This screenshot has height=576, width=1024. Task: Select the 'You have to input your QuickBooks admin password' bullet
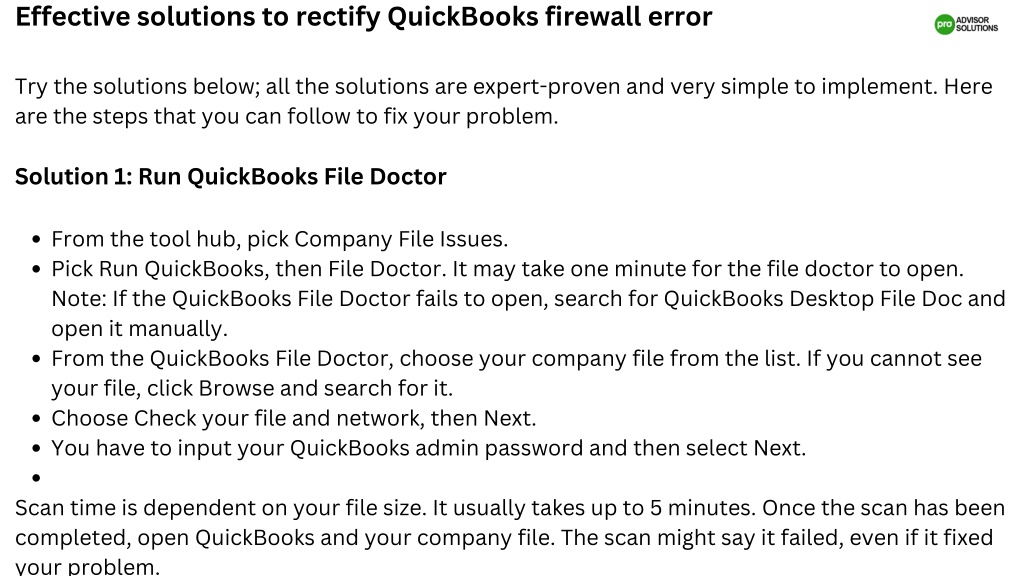pyautogui.click(x=429, y=448)
